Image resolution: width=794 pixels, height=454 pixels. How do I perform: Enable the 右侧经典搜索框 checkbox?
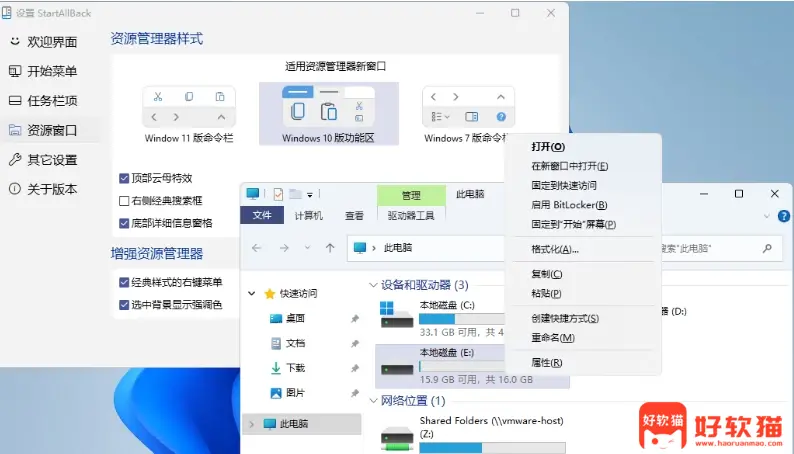point(124,201)
